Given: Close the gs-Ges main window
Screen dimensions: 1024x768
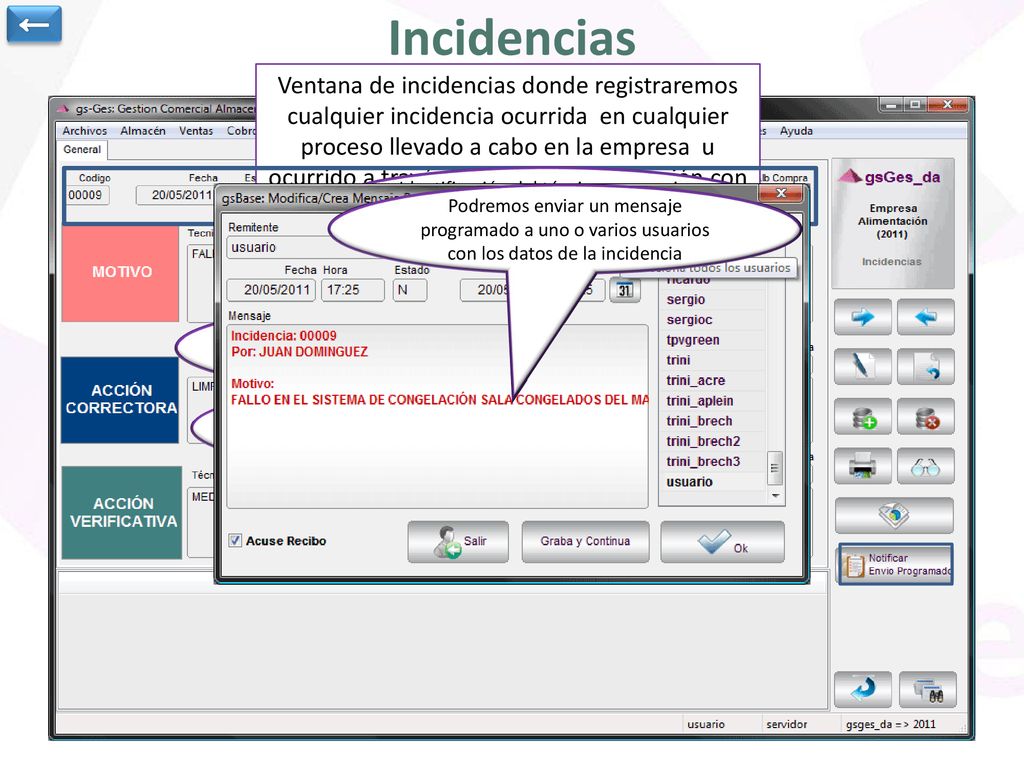Looking at the screenshot, I should click(948, 104).
